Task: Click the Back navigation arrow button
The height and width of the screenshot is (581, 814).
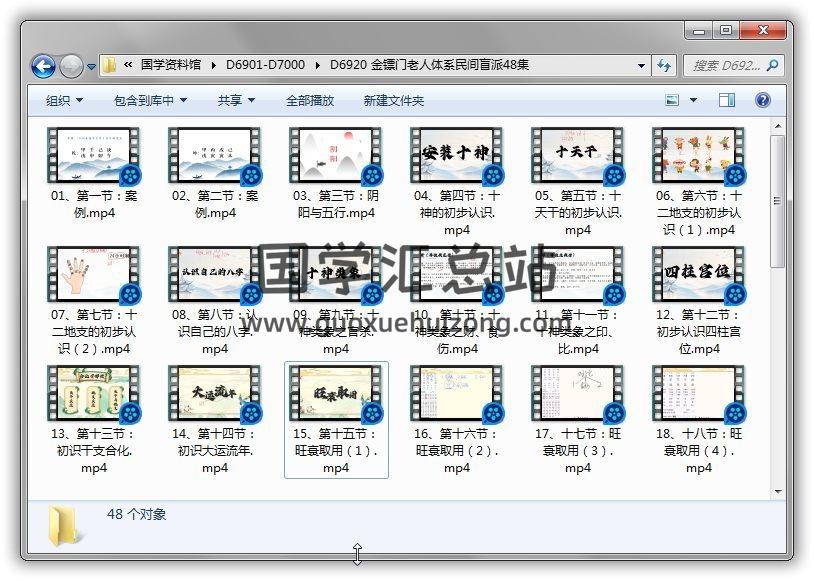Action: pyautogui.click(x=43, y=66)
